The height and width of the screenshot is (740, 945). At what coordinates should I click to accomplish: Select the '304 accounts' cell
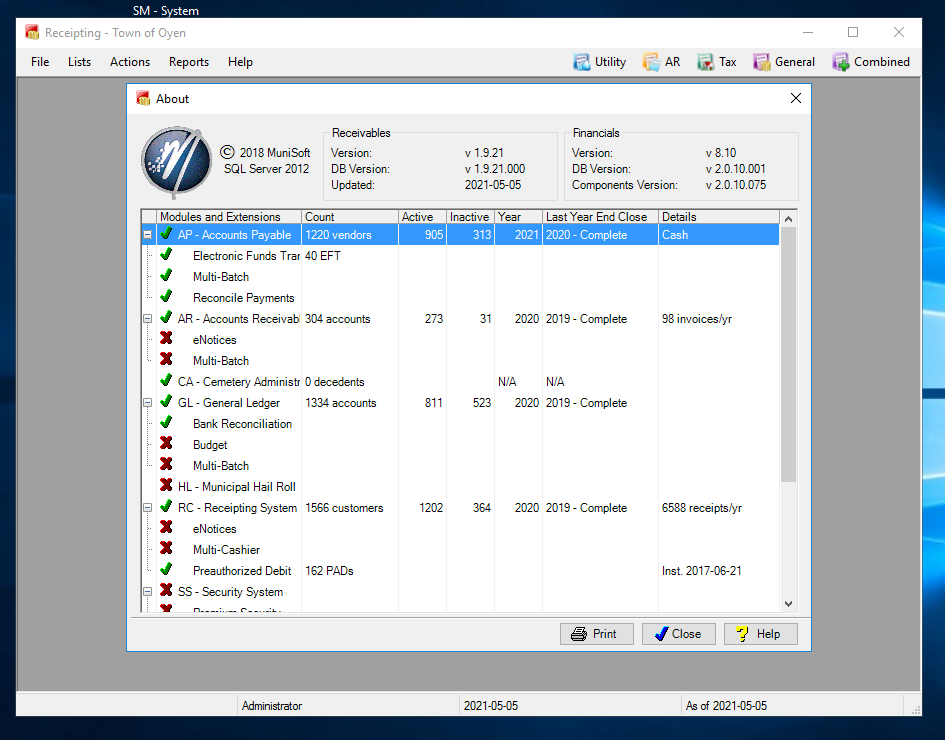point(350,319)
